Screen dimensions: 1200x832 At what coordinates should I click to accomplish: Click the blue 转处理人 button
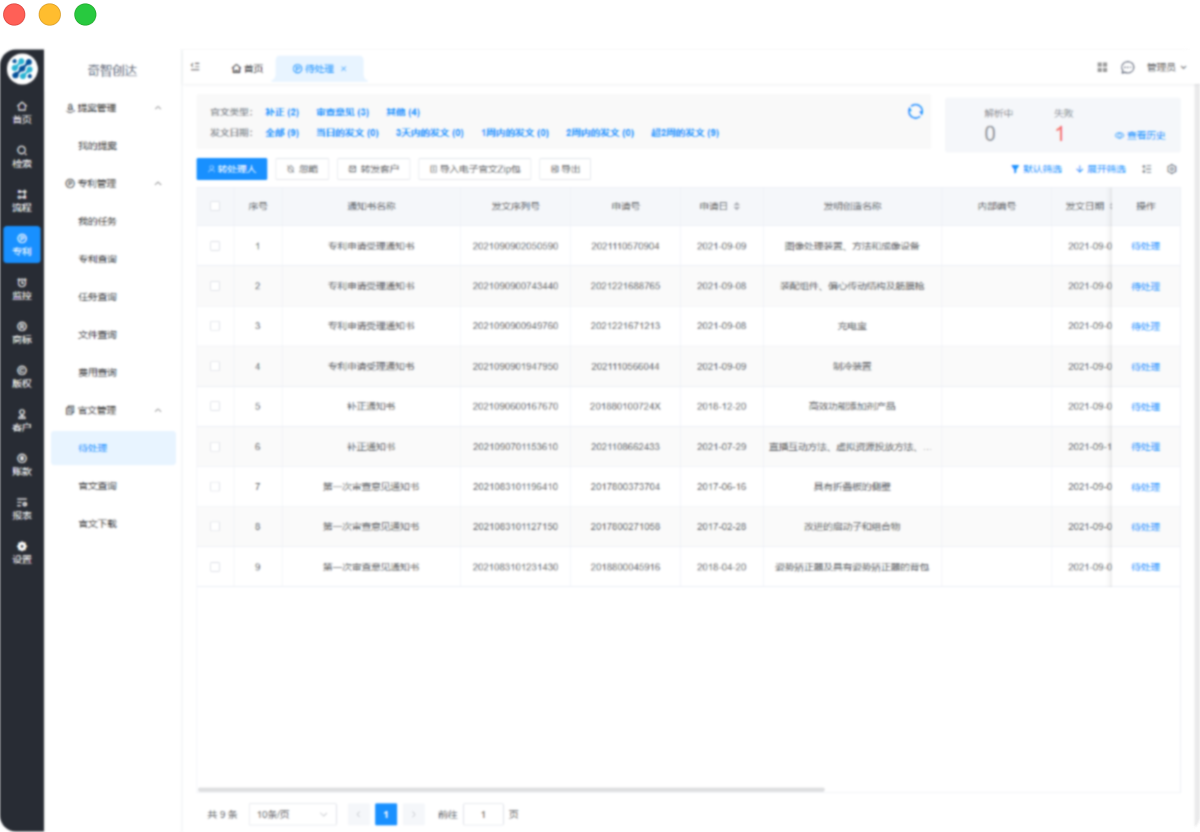point(231,169)
